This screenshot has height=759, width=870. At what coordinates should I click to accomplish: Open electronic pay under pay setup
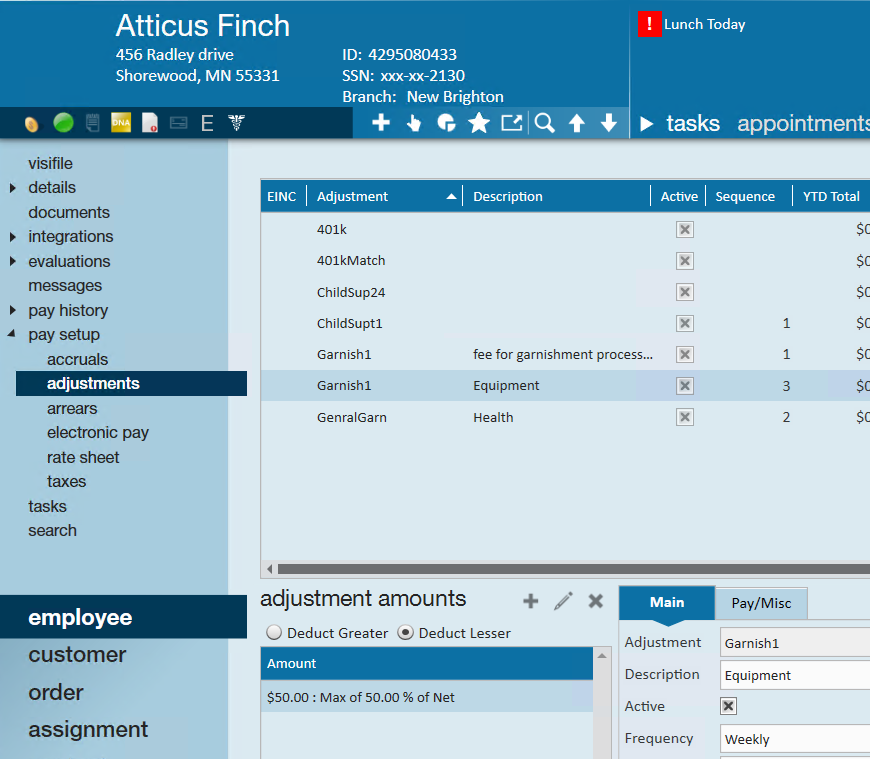click(x=98, y=433)
